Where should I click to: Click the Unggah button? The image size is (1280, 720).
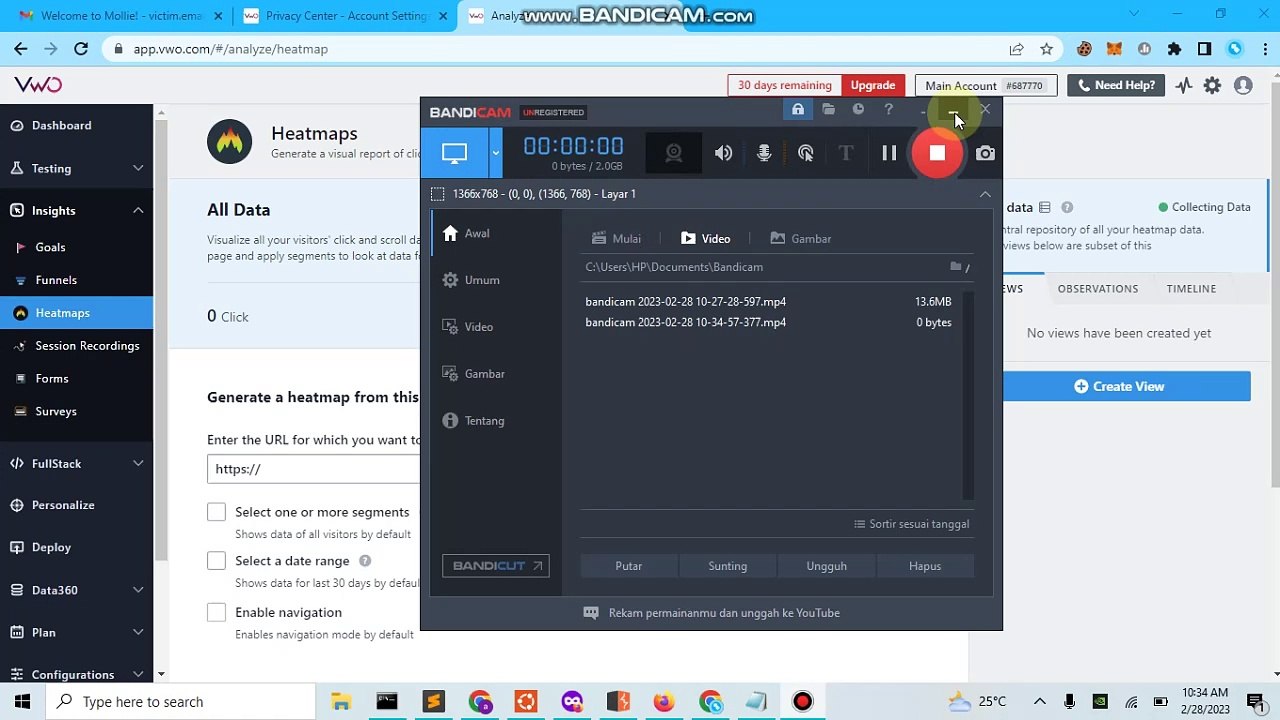[x=827, y=566]
